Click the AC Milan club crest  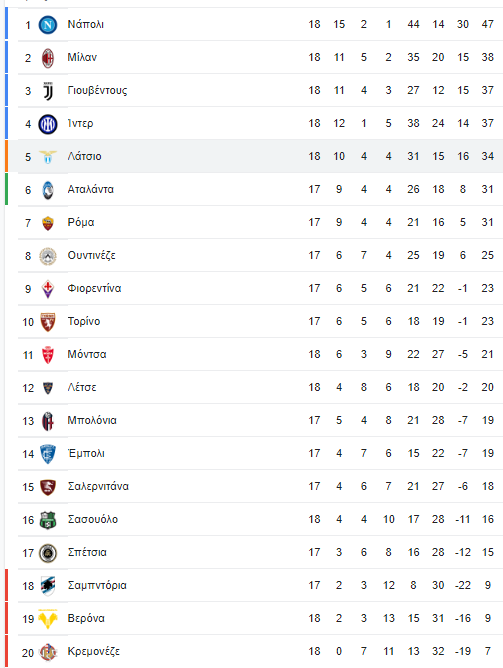pyautogui.click(x=48, y=58)
